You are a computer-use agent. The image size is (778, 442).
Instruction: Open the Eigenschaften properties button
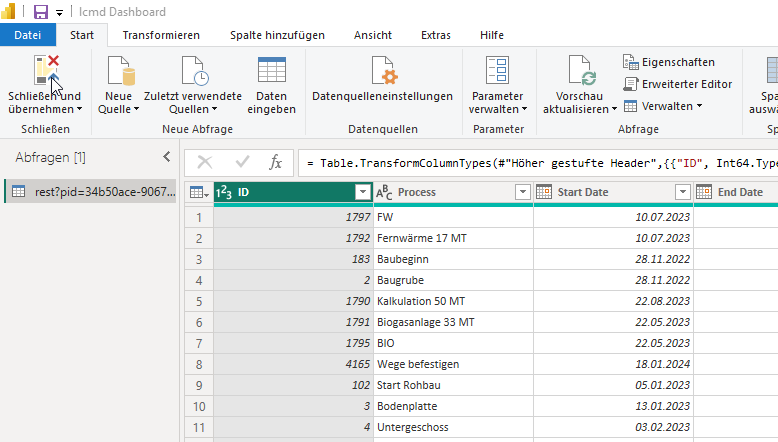tap(669, 62)
